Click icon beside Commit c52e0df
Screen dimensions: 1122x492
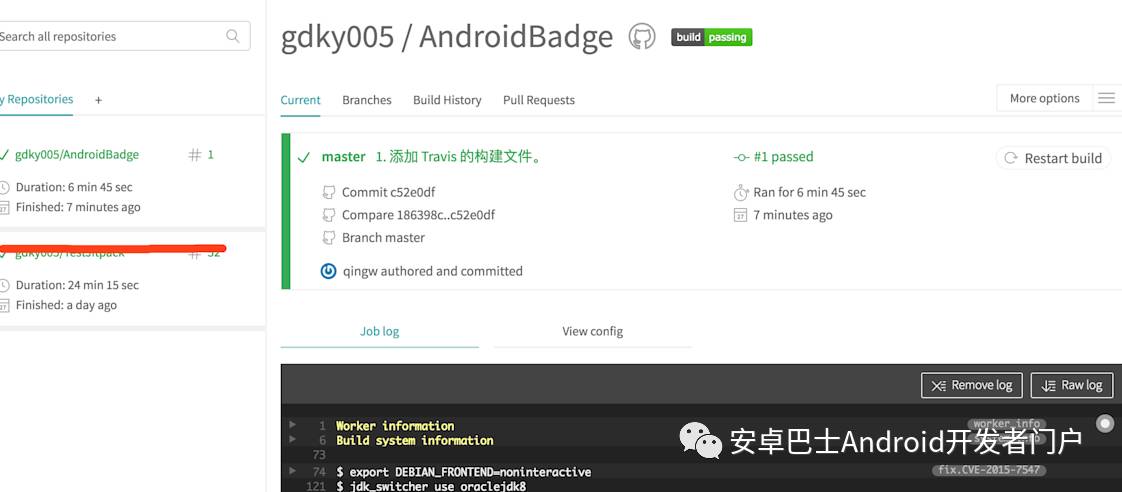[x=329, y=192]
